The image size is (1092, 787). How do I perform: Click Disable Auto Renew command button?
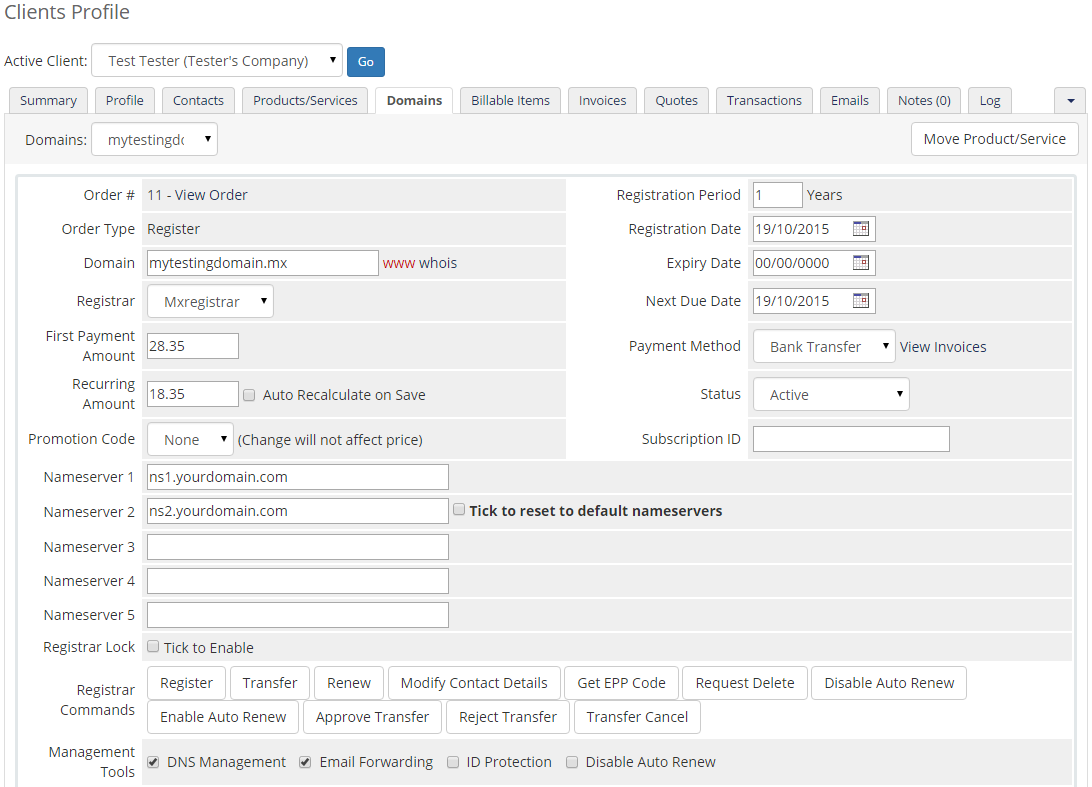[x=889, y=683]
